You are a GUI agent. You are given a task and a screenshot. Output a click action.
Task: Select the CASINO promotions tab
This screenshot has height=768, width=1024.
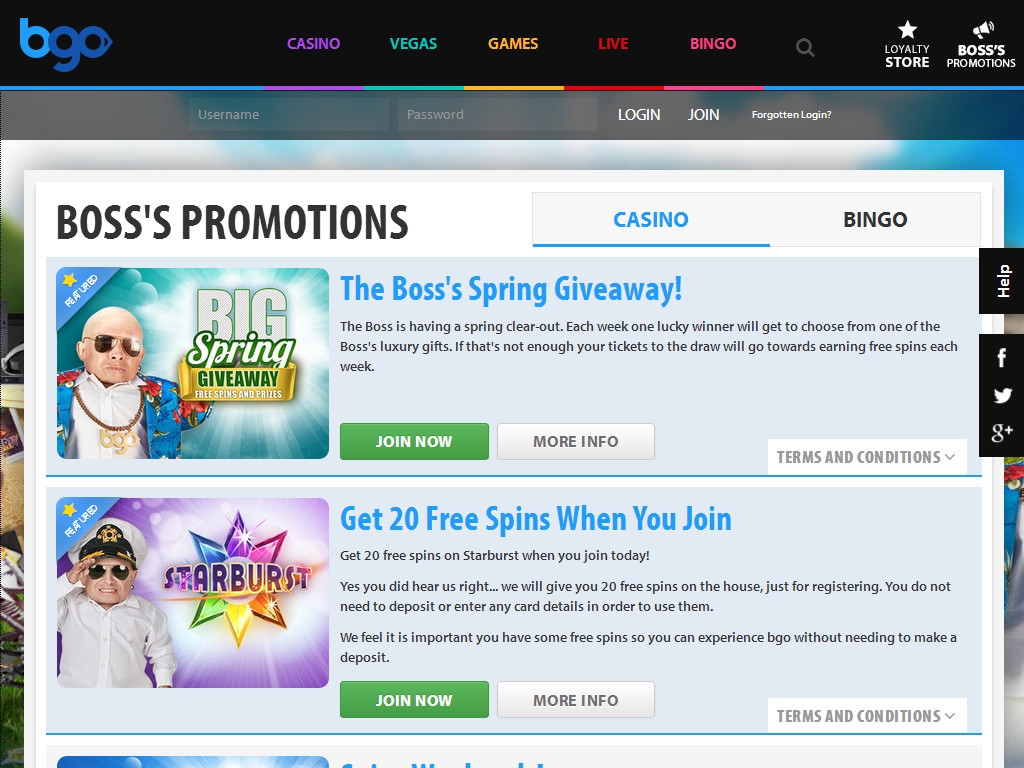[651, 219]
